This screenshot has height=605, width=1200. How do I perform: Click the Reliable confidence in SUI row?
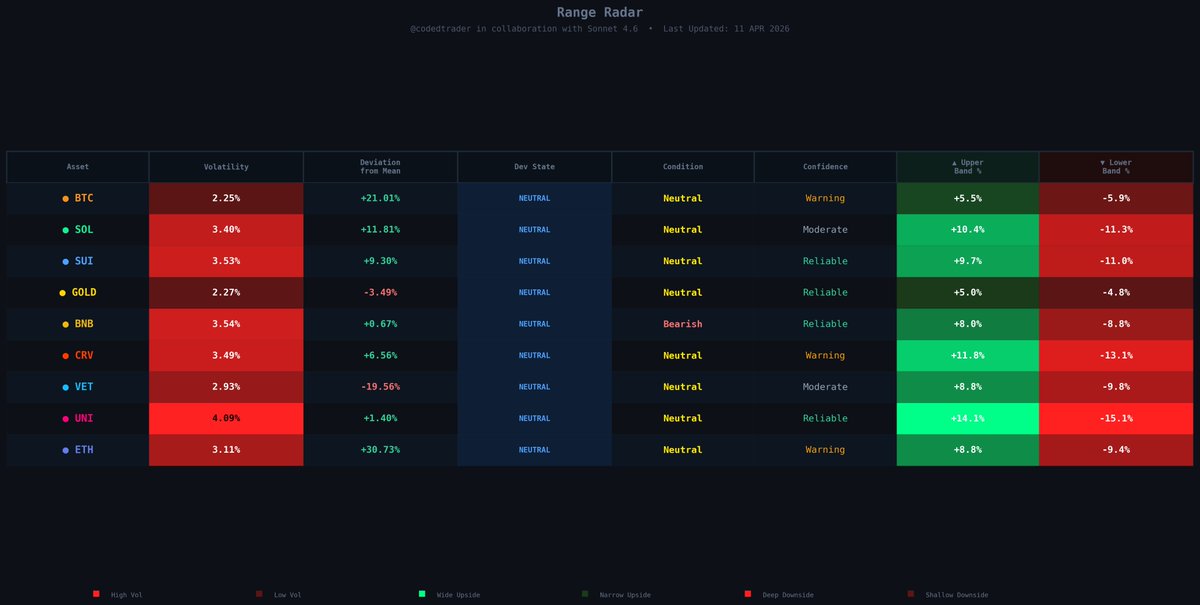(x=825, y=262)
